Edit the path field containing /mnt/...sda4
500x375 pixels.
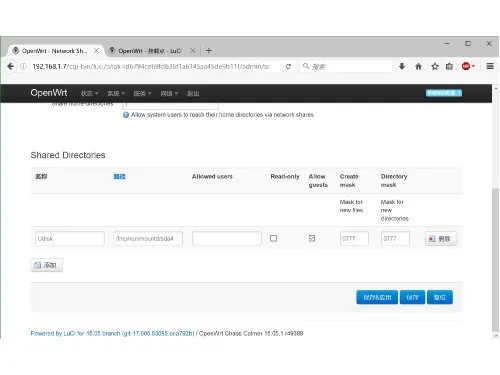tap(148, 238)
